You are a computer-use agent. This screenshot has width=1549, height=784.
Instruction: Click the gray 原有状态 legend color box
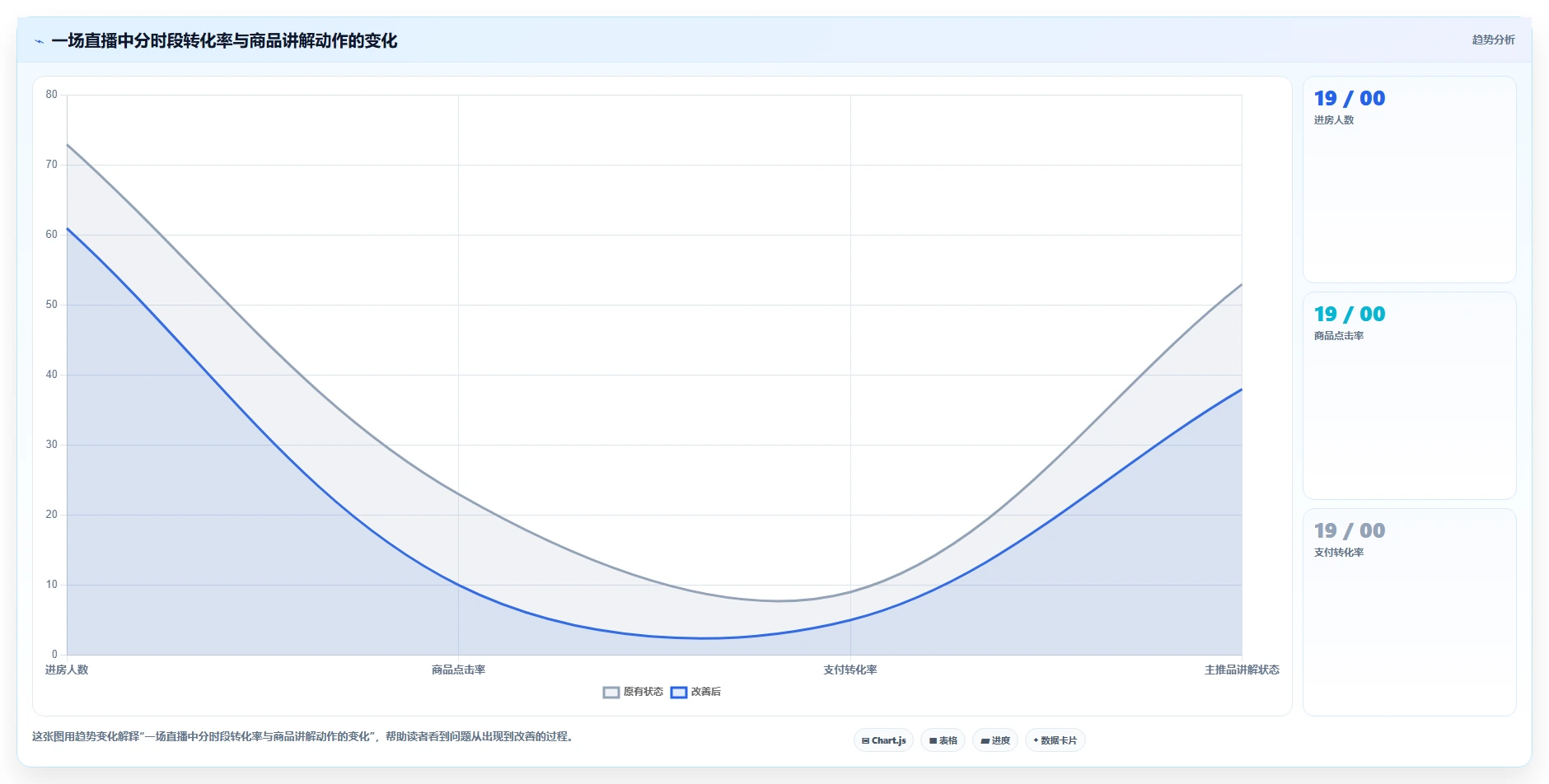(x=611, y=693)
